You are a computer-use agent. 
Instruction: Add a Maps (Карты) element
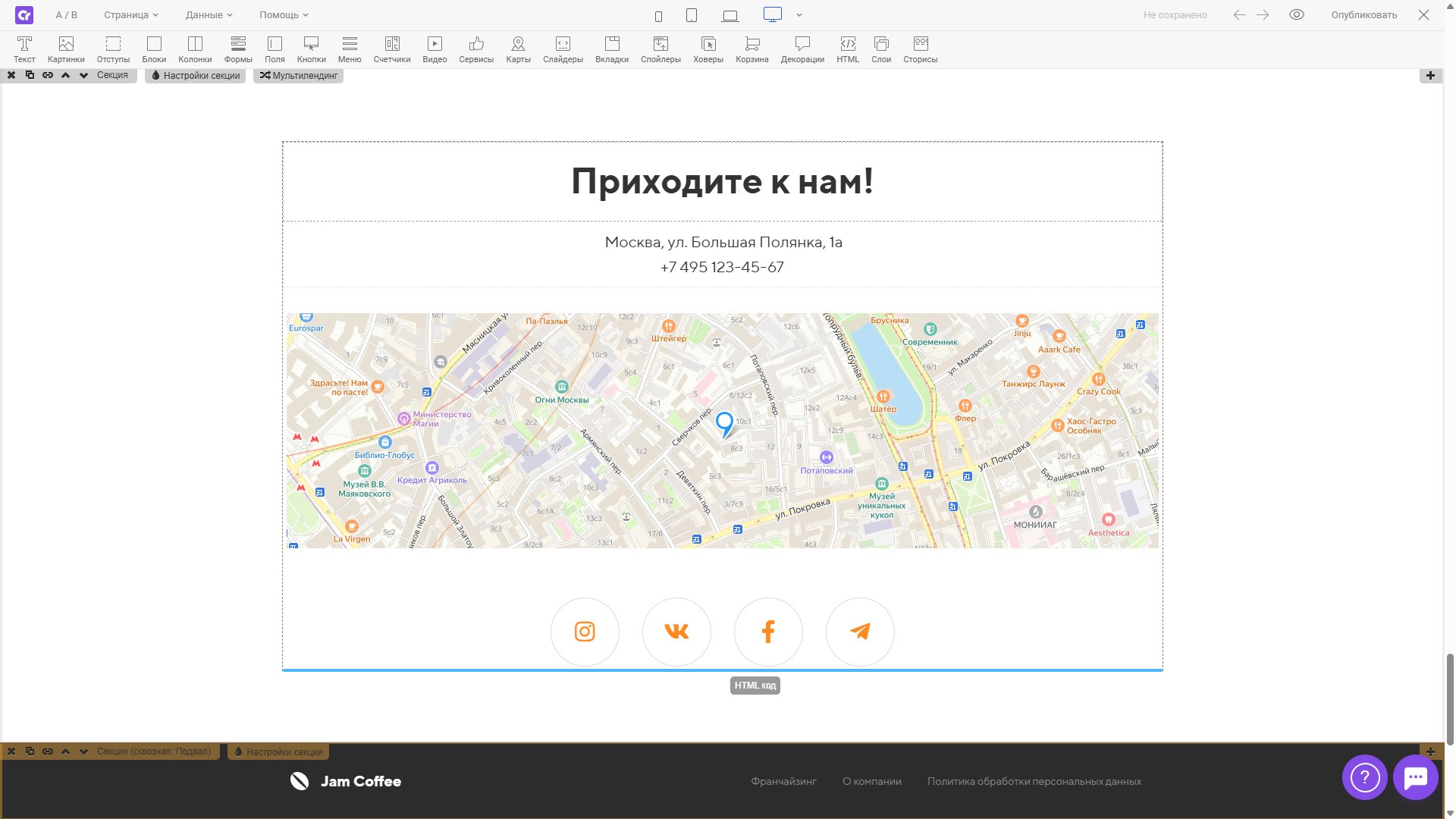pos(518,49)
